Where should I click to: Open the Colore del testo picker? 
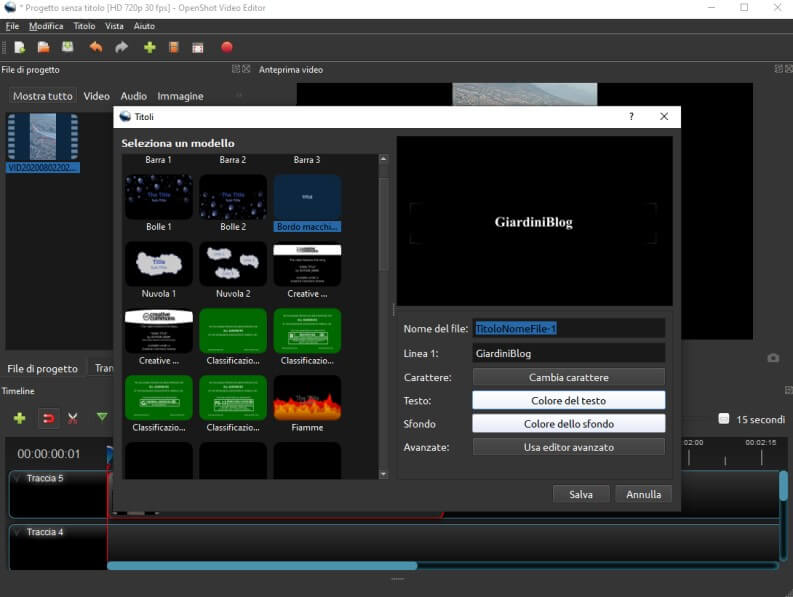pos(568,401)
